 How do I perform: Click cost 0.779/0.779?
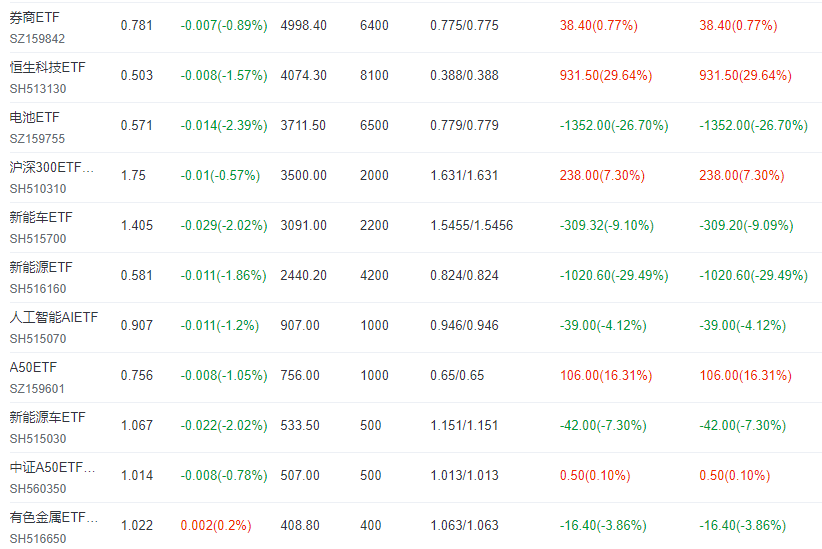(464, 126)
